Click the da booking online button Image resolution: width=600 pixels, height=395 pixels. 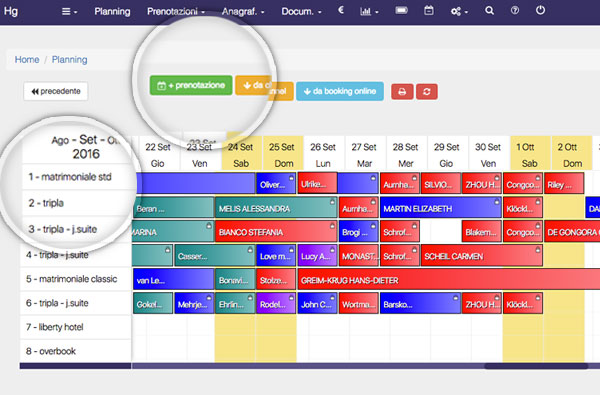click(340, 91)
